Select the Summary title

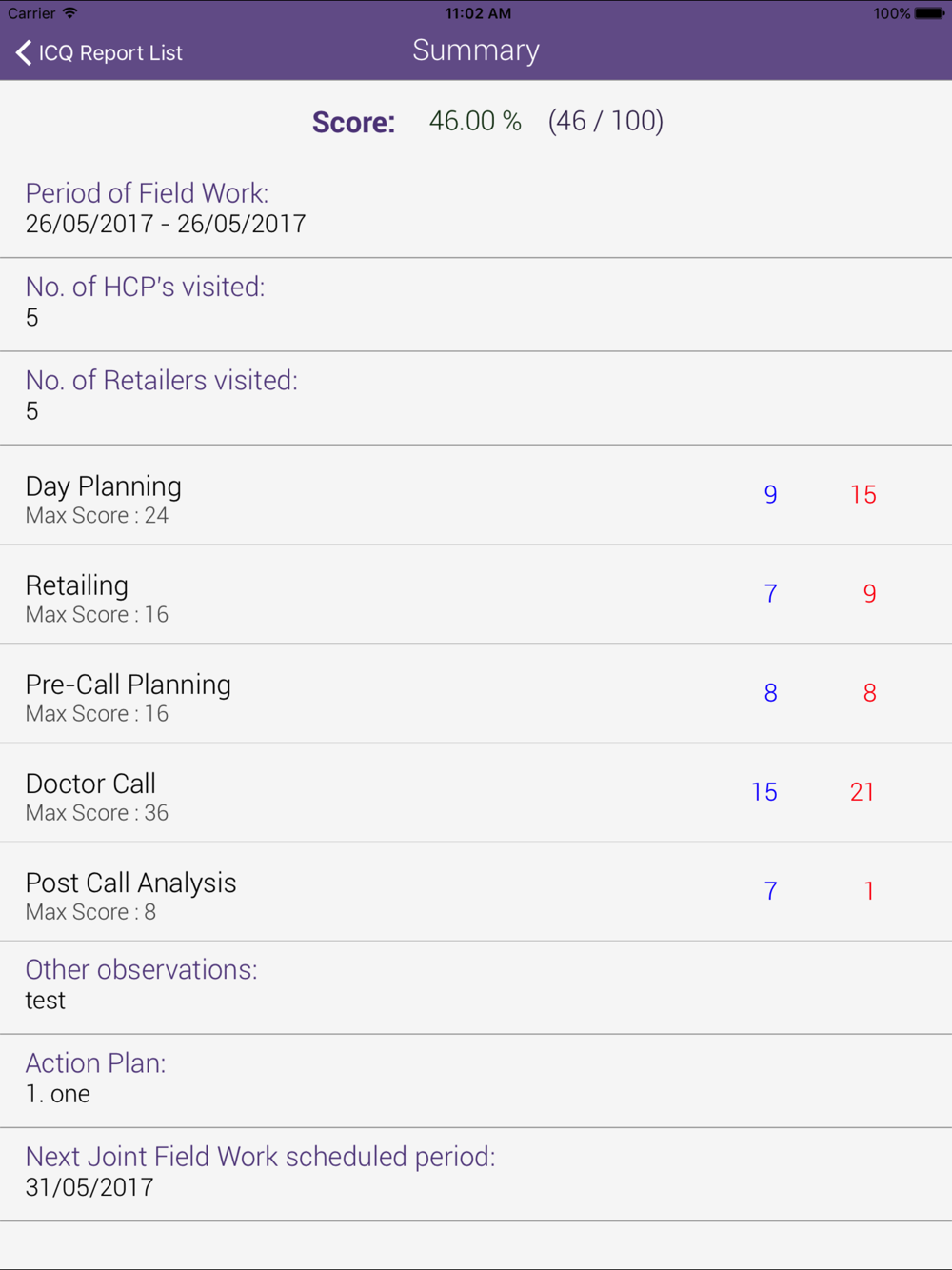pos(476,50)
